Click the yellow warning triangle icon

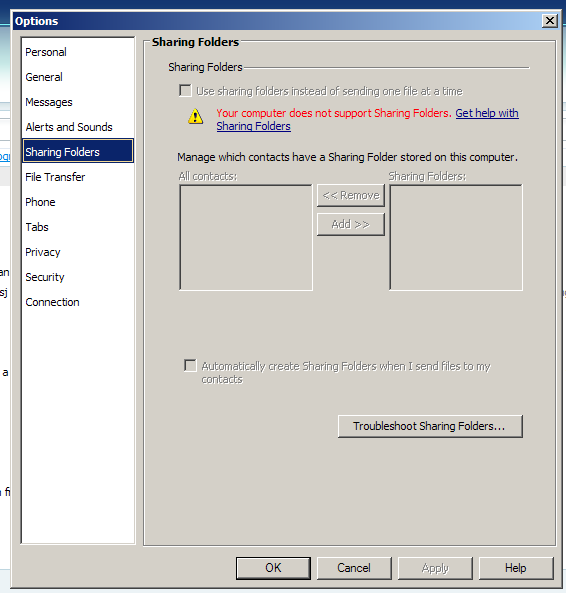(195, 116)
